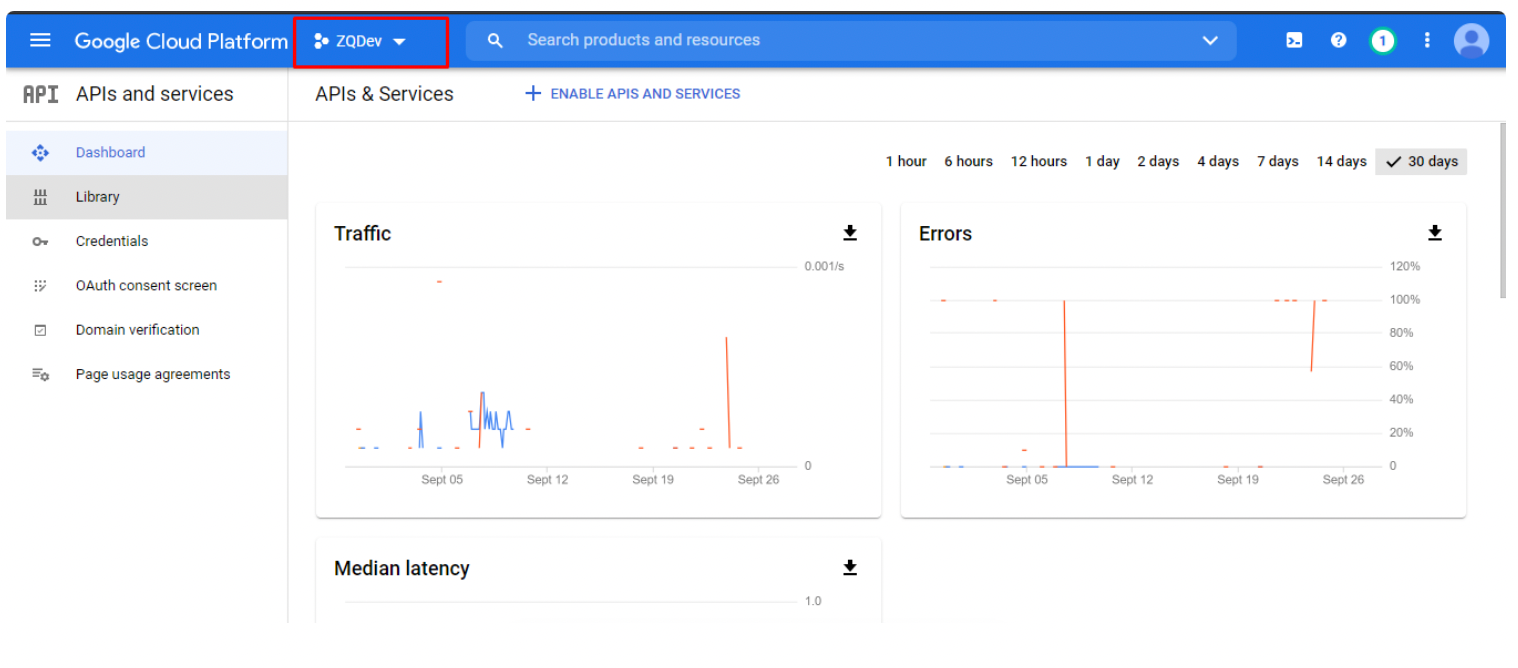Select the 7 days time range
This screenshot has height=668, width=1518.
point(1278,162)
